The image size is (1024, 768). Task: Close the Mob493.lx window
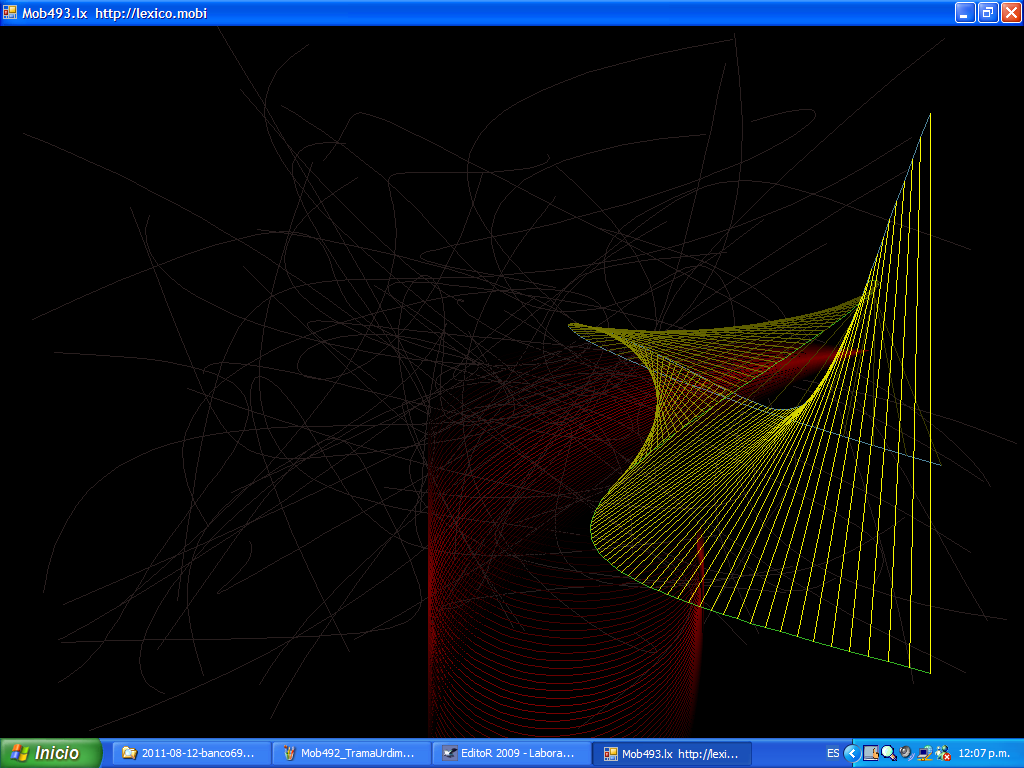(1011, 13)
